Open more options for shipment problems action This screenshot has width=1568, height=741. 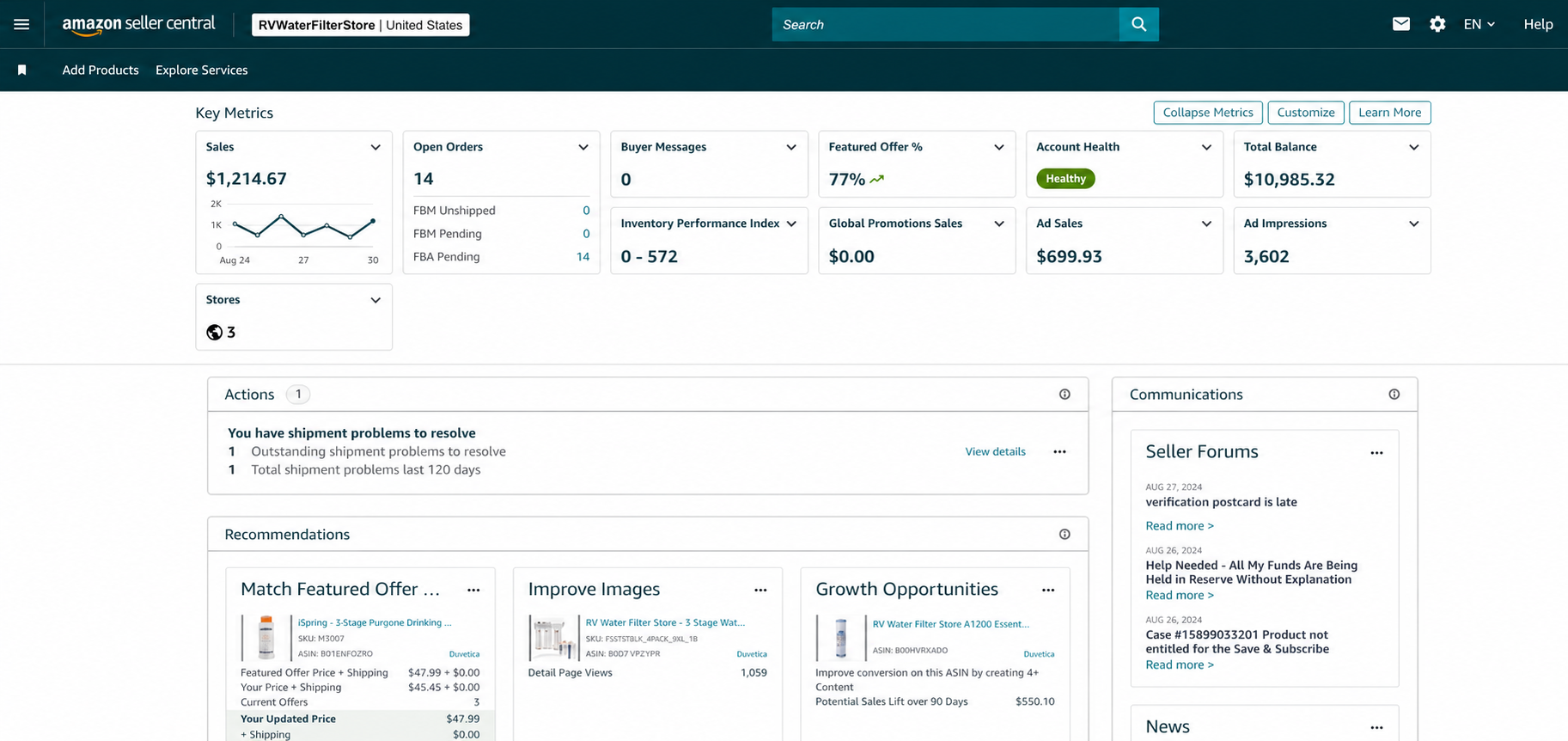(1059, 451)
